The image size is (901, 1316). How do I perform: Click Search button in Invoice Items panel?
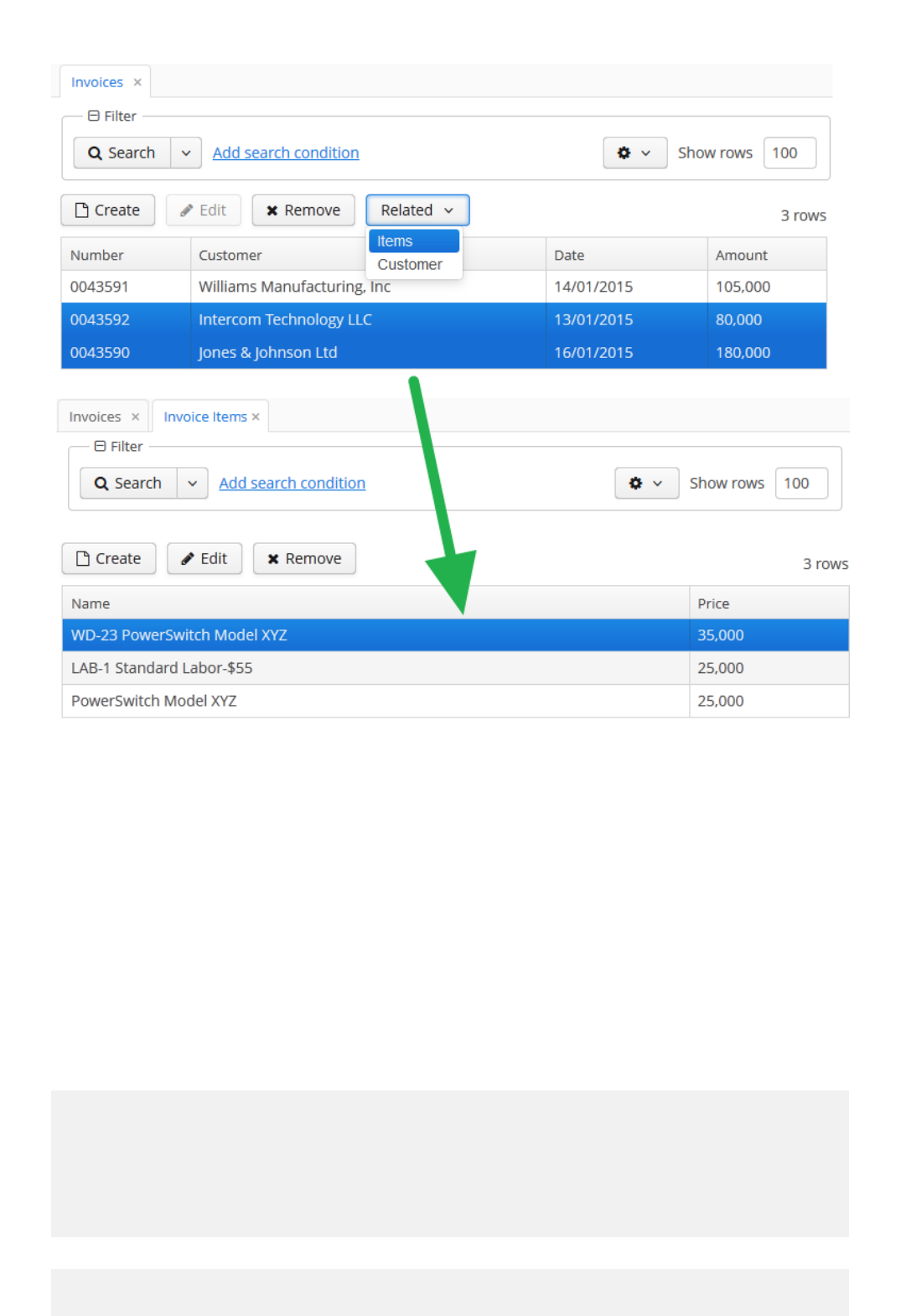pos(128,483)
